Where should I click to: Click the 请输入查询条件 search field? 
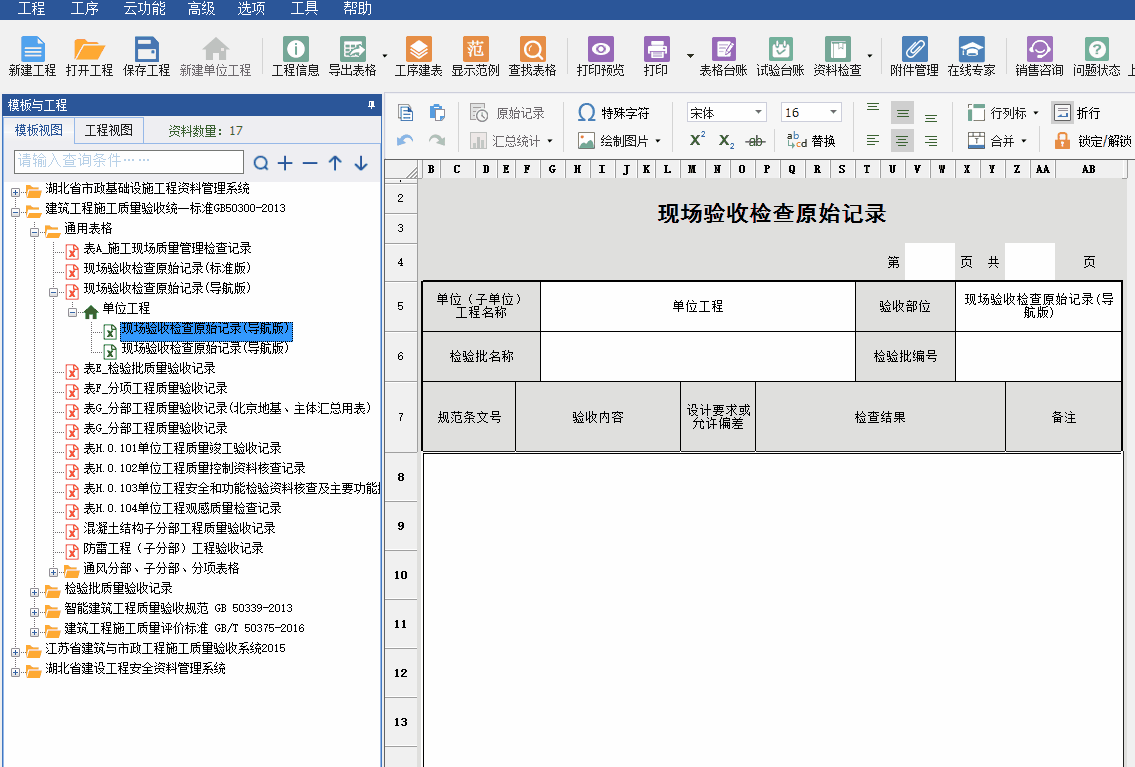point(129,162)
